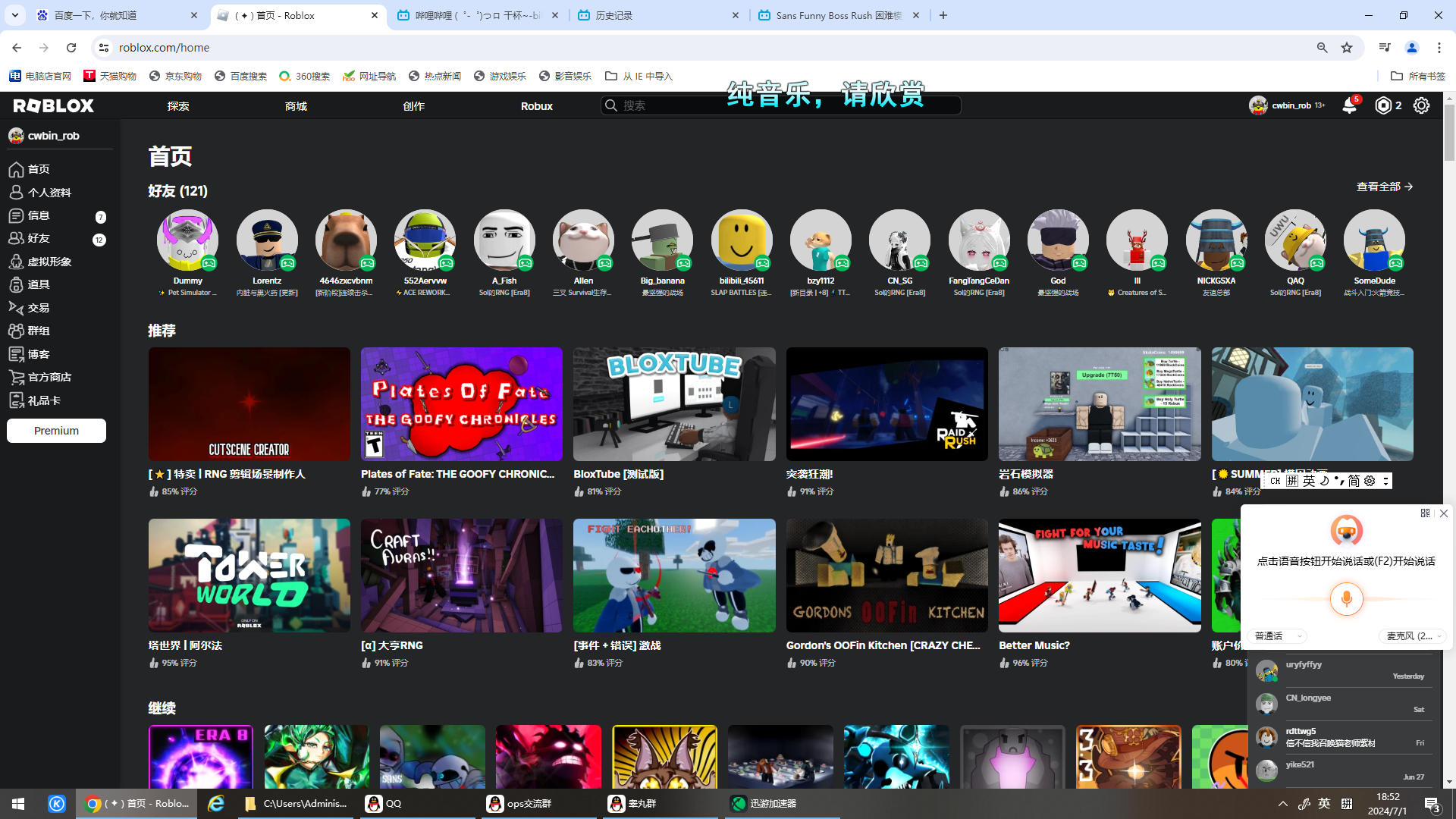Toggle IME punctuation mode
Screen dimensions: 1456x819
(x=1338, y=481)
